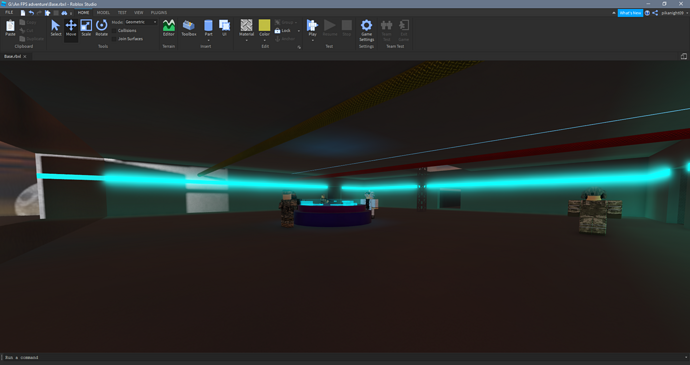Screen dimensions: 690x365
Task: Click the round help icon beside What's New
Action: 647,13
